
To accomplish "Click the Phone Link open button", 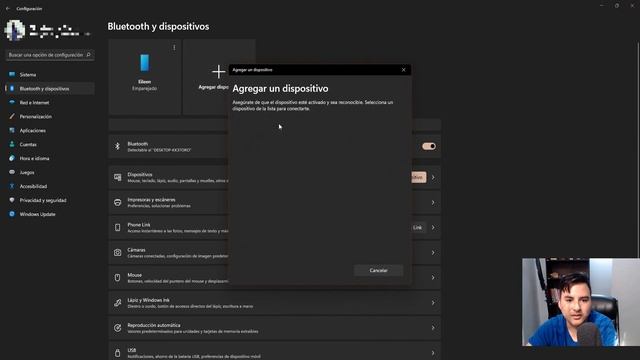I will point(418,227).
